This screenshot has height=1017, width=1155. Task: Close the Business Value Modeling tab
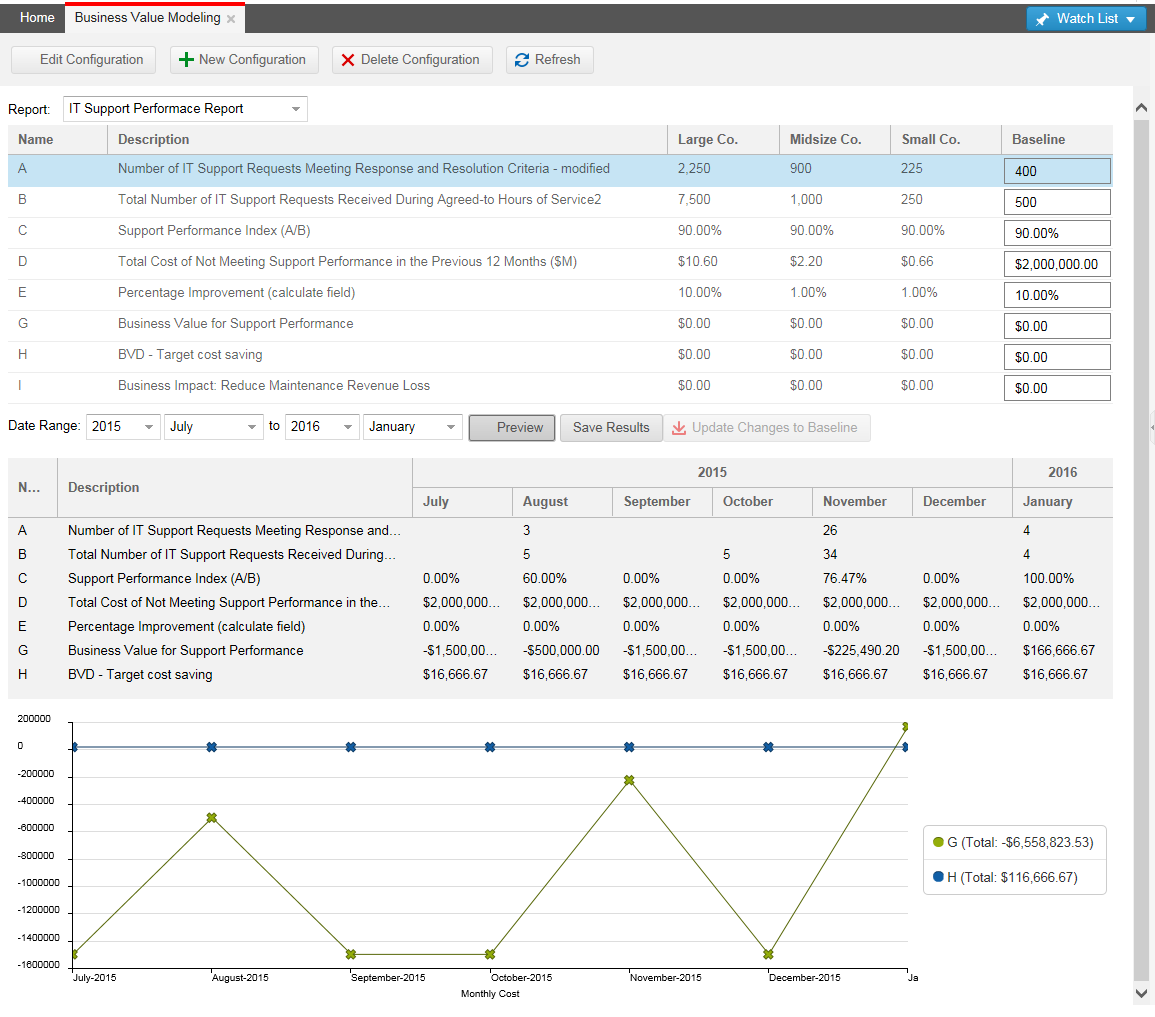[x=231, y=19]
